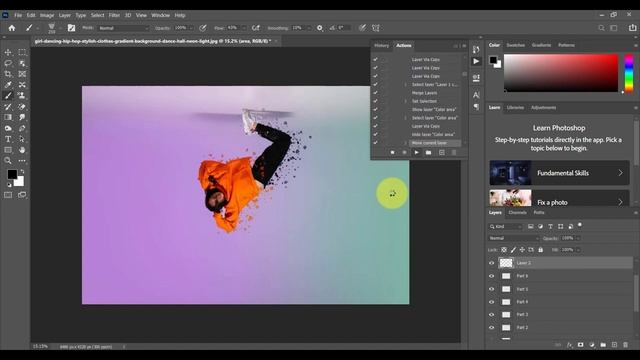The width and height of the screenshot is (640, 360).
Task: Hide the Part 4 layer
Action: [491, 302]
